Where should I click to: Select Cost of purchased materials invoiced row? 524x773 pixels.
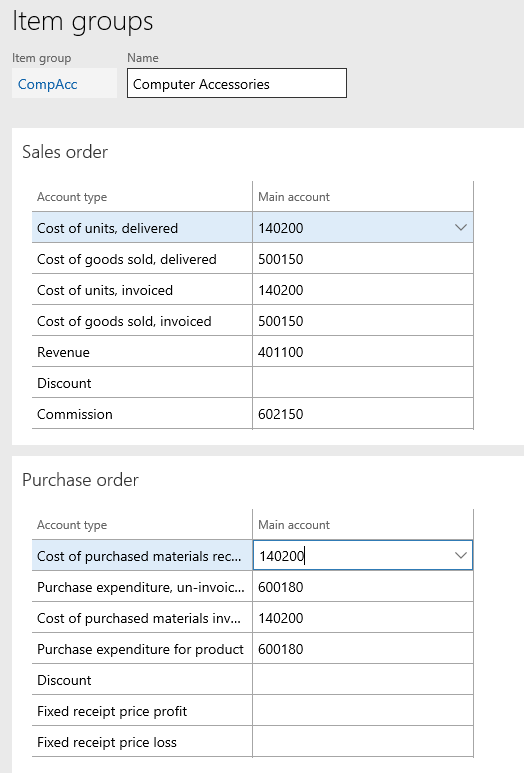pyautogui.click(x=252, y=618)
